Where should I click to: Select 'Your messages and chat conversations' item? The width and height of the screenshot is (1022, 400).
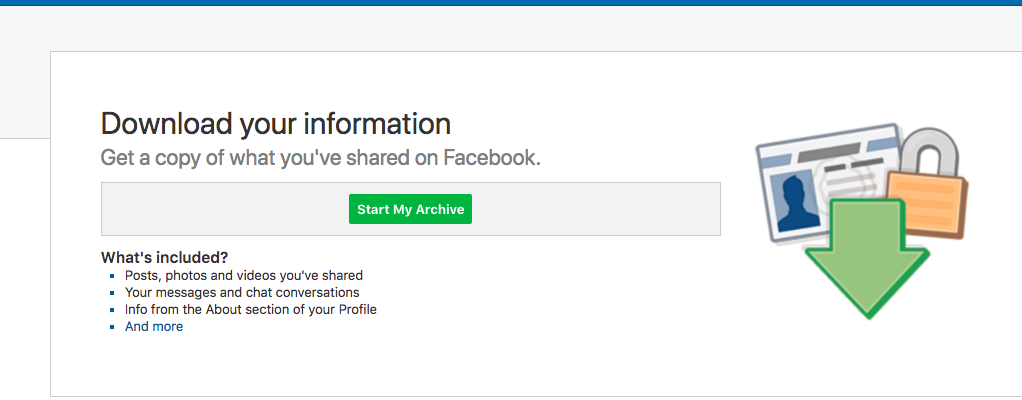coord(242,293)
